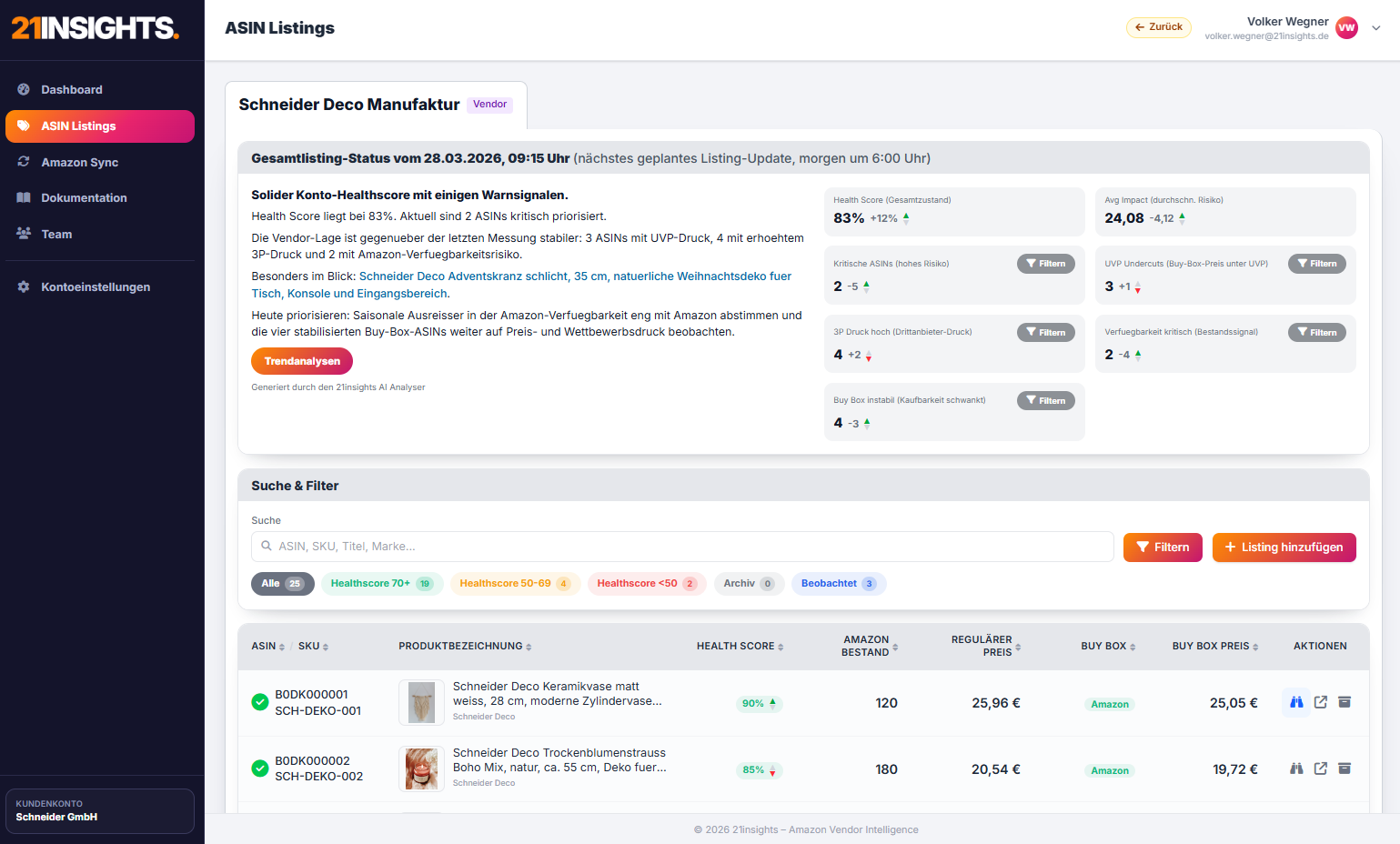Click the 21INSIGHTS logo
Image resolution: width=1400 pixels, height=844 pixels.
pos(96,28)
